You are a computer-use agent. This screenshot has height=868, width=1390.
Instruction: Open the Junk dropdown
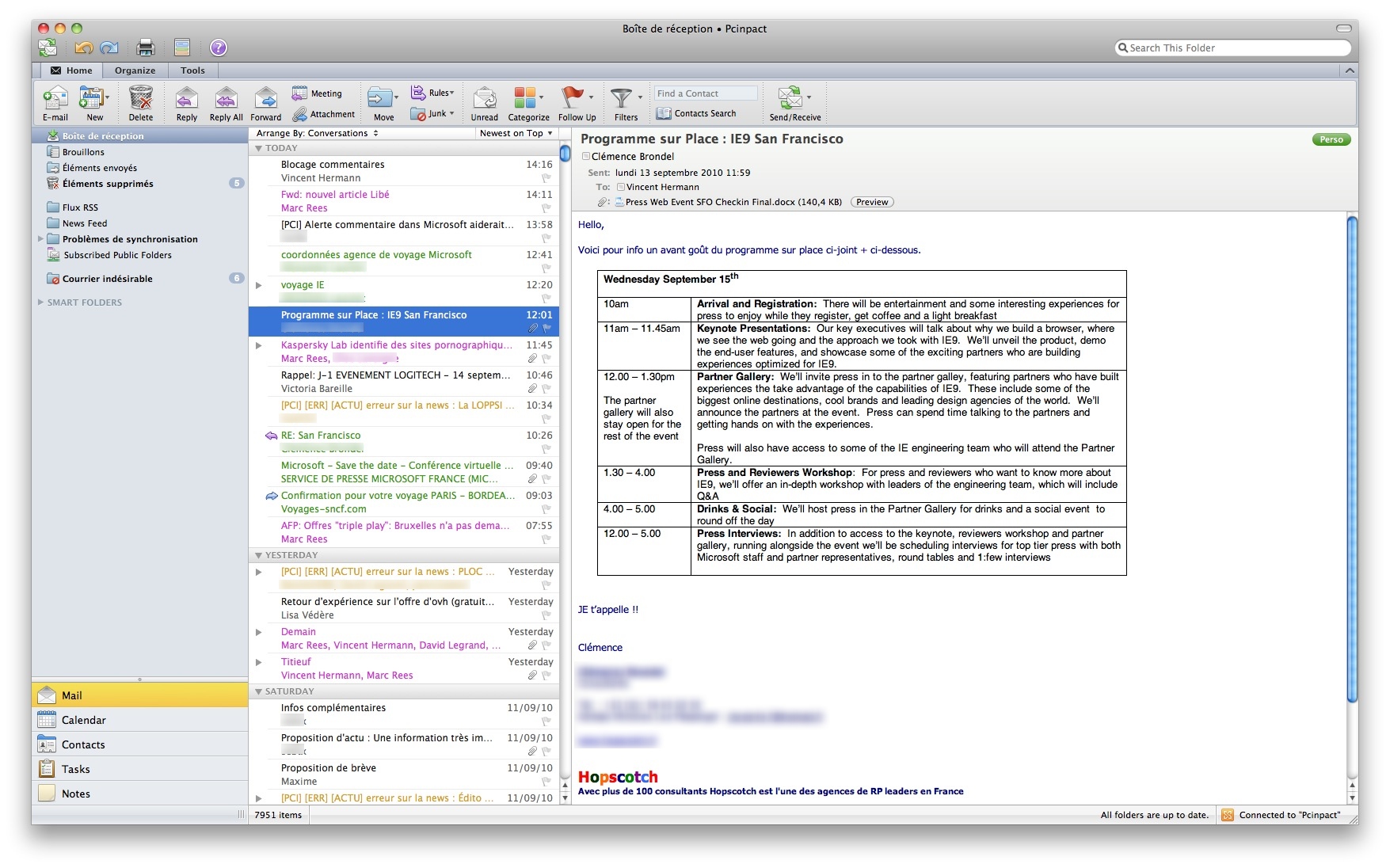[432, 114]
